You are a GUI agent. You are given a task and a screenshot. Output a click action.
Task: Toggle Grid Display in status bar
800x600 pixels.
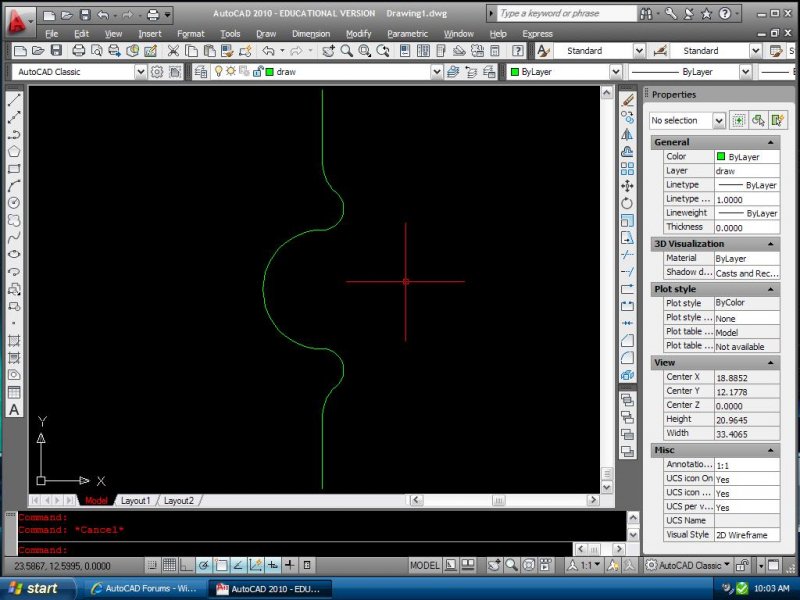click(170, 565)
